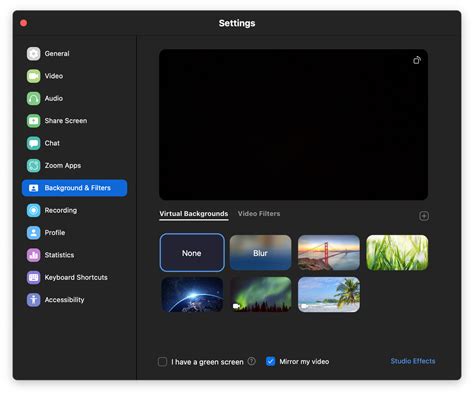Click the black video preview area
The height and width of the screenshot is (395, 474).
tap(293, 125)
